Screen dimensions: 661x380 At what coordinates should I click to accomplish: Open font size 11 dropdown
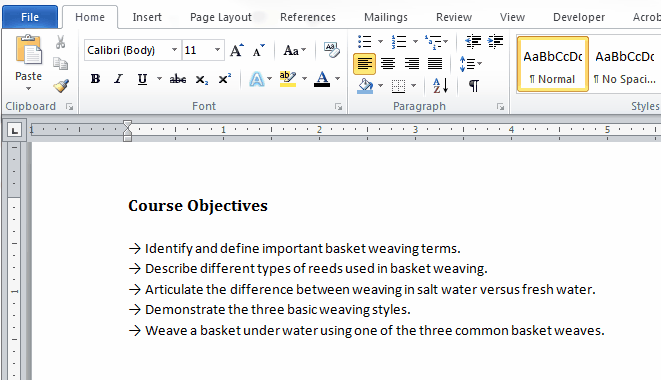click(x=217, y=50)
